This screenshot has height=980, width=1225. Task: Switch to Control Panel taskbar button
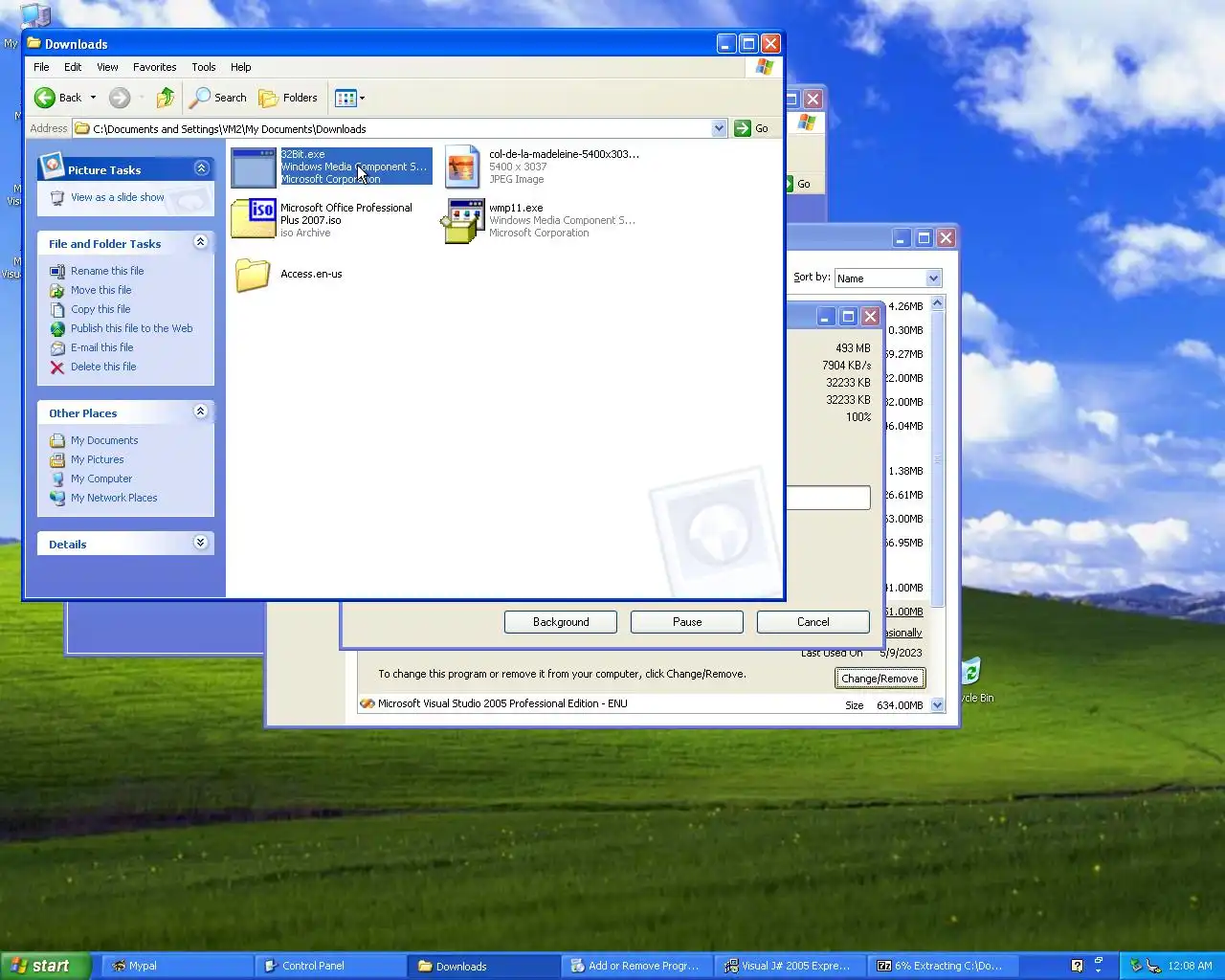click(x=331, y=966)
